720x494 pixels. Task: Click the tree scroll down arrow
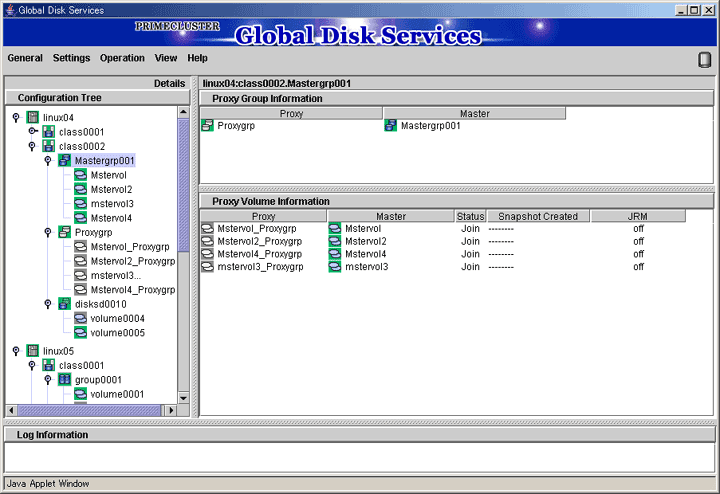183,398
